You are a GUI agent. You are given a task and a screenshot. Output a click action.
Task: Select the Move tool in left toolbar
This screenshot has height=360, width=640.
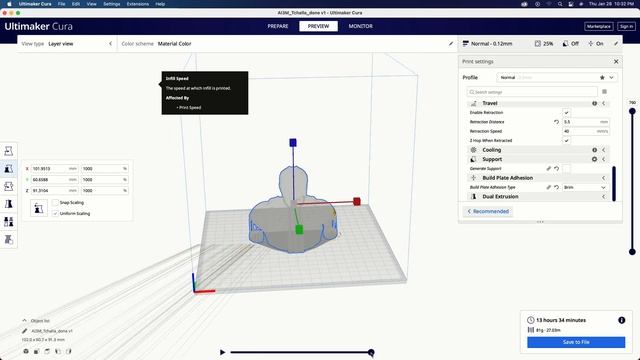9,151
